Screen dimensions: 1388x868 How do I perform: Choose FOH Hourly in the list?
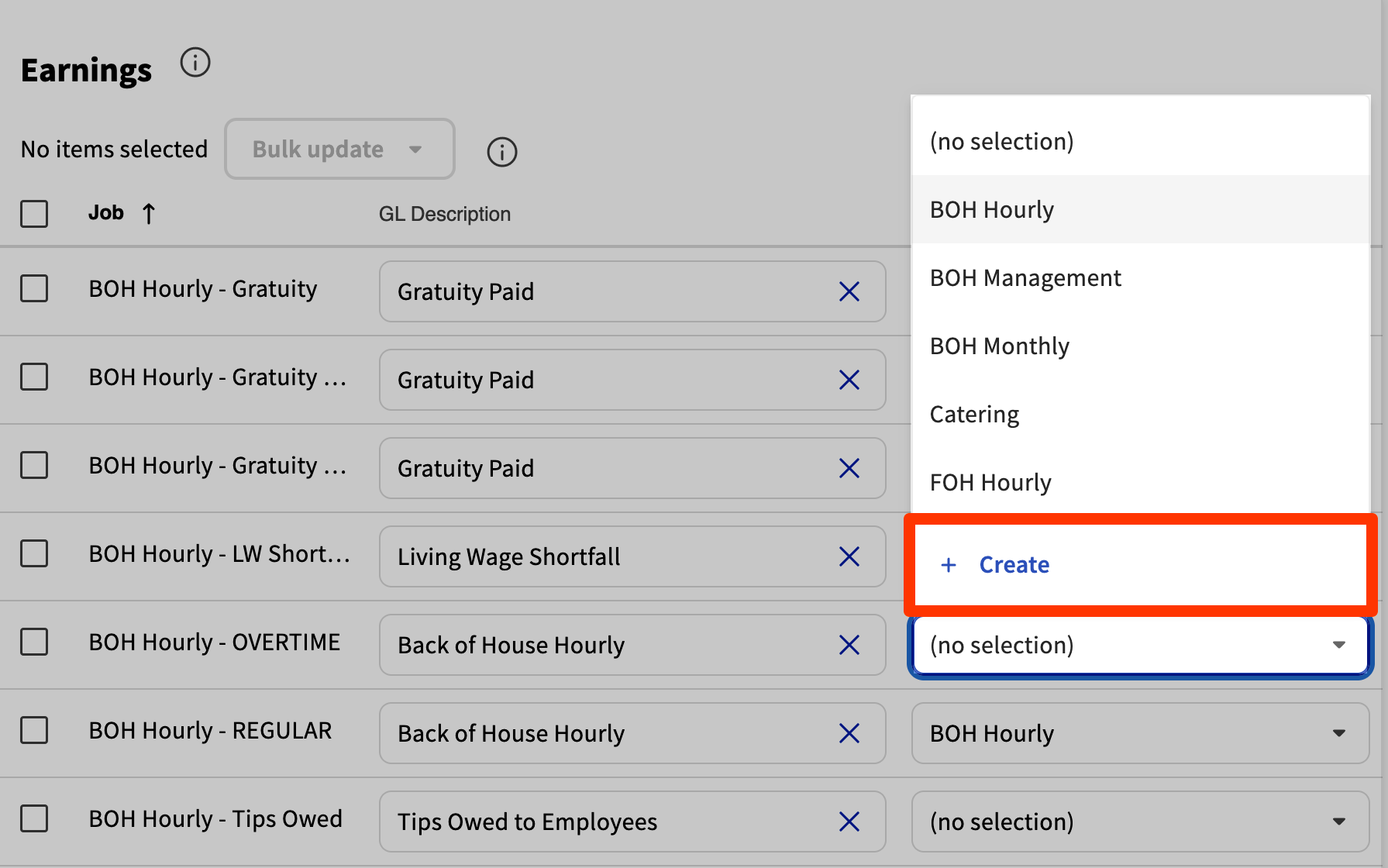(x=990, y=482)
